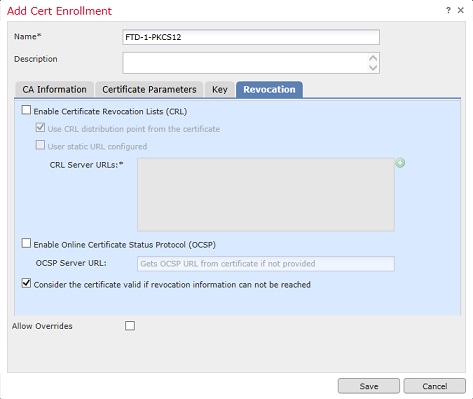Screen dimensions: 473x399
Task: Click the Name input field
Action: [251, 37]
